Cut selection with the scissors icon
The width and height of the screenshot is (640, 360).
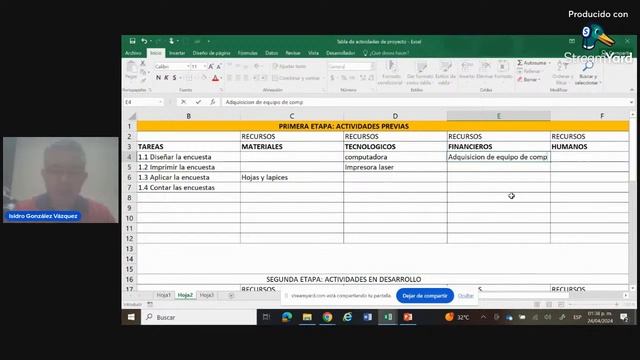click(143, 63)
